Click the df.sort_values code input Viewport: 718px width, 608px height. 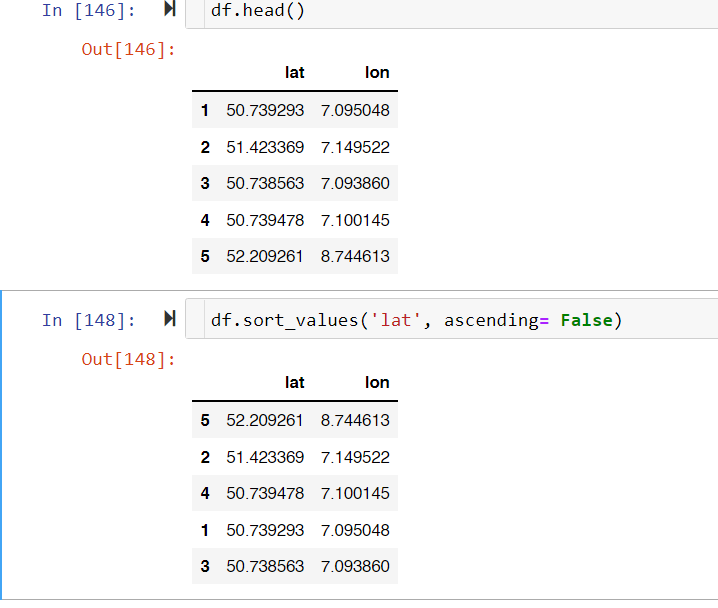451,319
